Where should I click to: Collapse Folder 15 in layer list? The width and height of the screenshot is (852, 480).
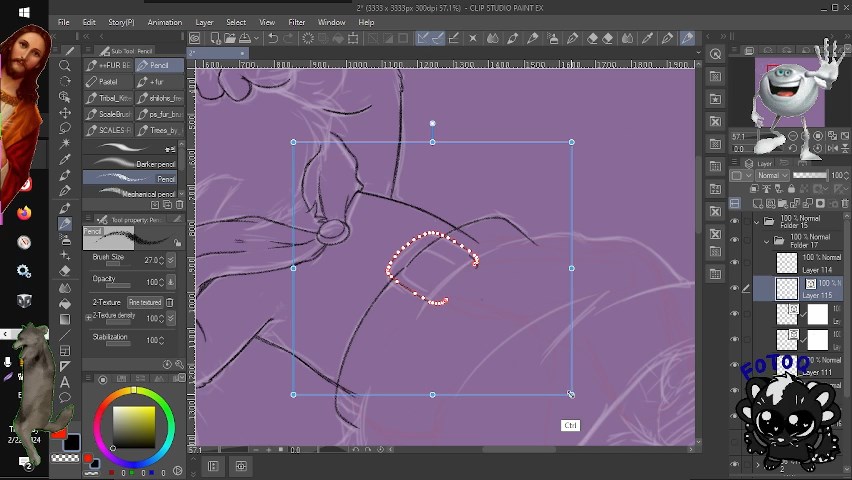pyautogui.click(x=757, y=221)
